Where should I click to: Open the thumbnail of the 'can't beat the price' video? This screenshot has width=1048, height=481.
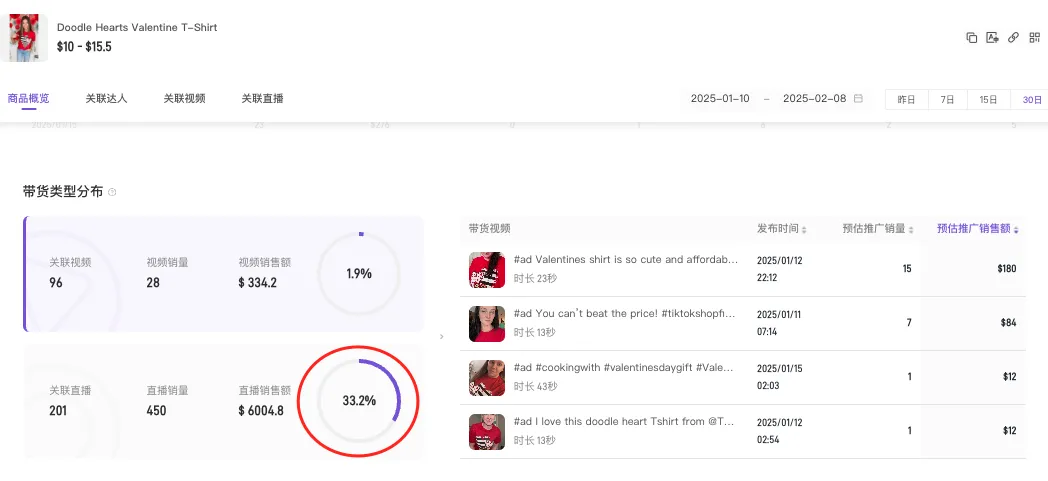pos(487,323)
